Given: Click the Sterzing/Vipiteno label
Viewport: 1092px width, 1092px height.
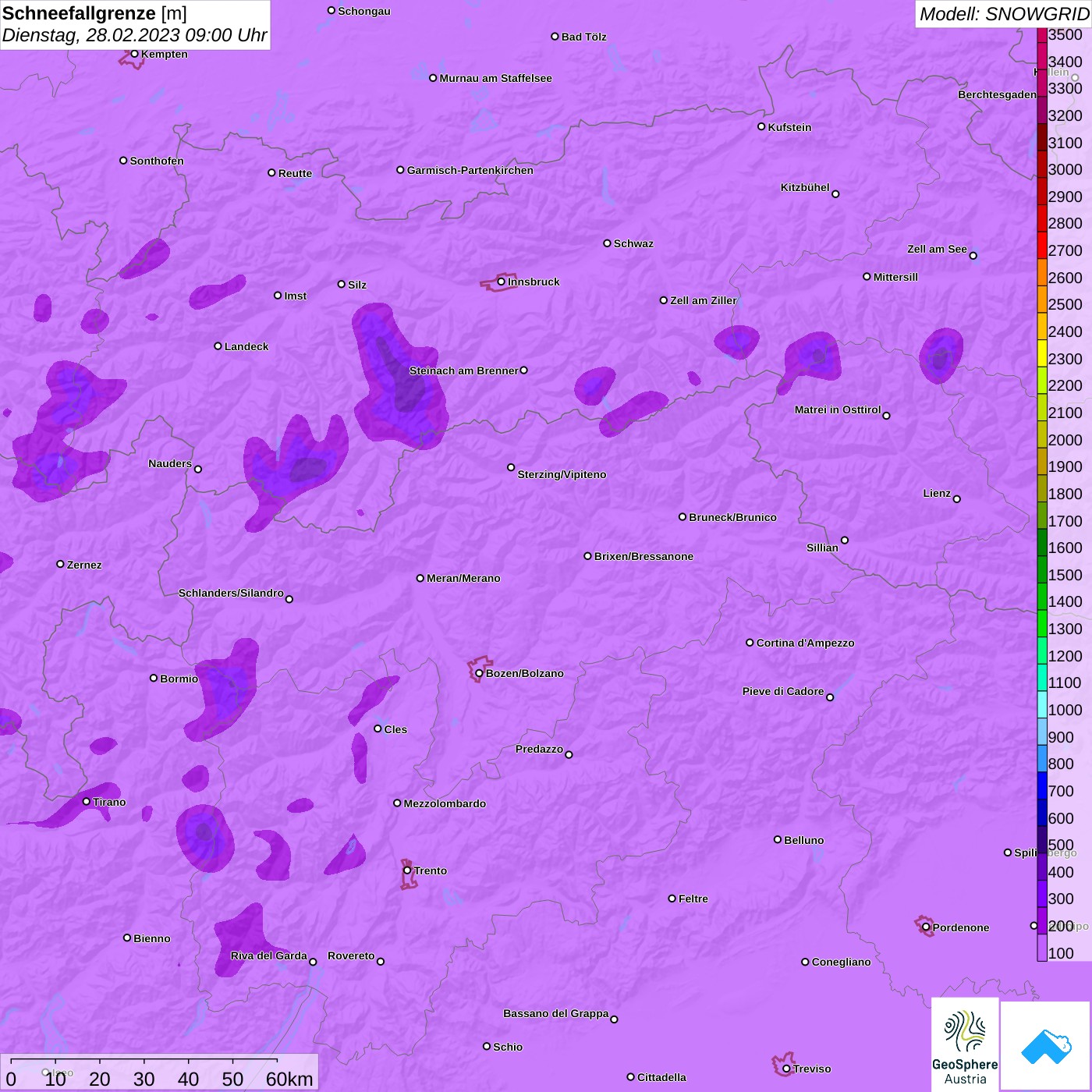Looking at the screenshot, I should point(562,474).
